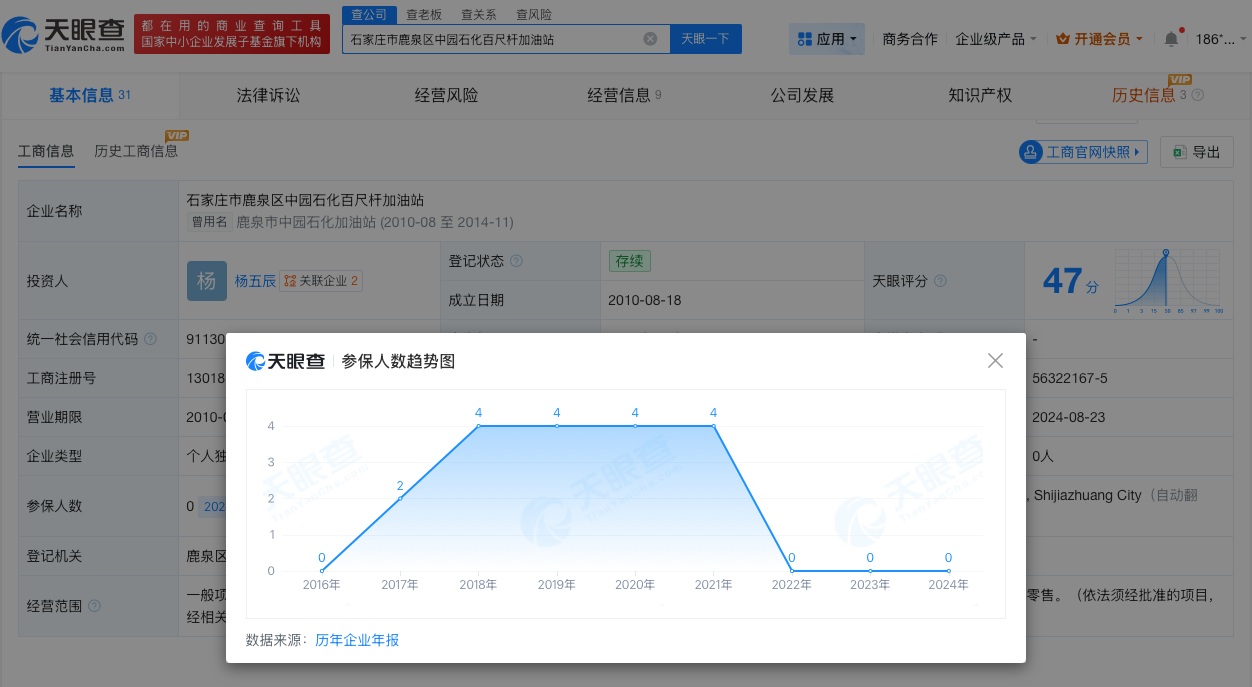Close the 参保人数趋势图 popup
This screenshot has height=687, width=1252.
995,360
